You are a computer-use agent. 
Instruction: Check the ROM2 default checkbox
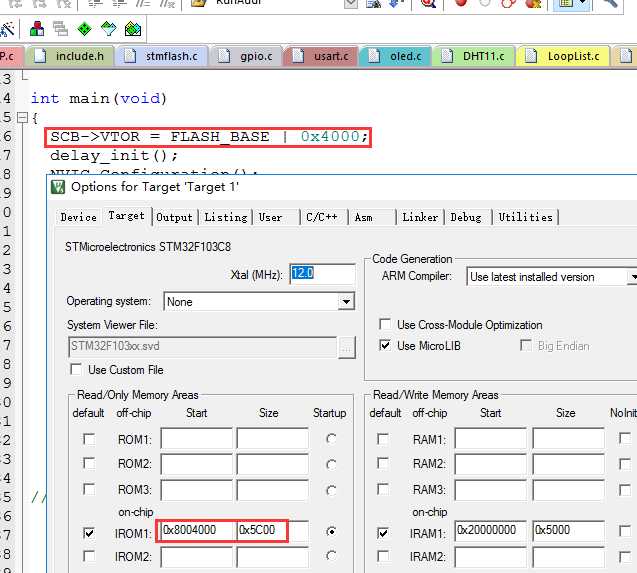pyautogui.click(x=89, y=464)
